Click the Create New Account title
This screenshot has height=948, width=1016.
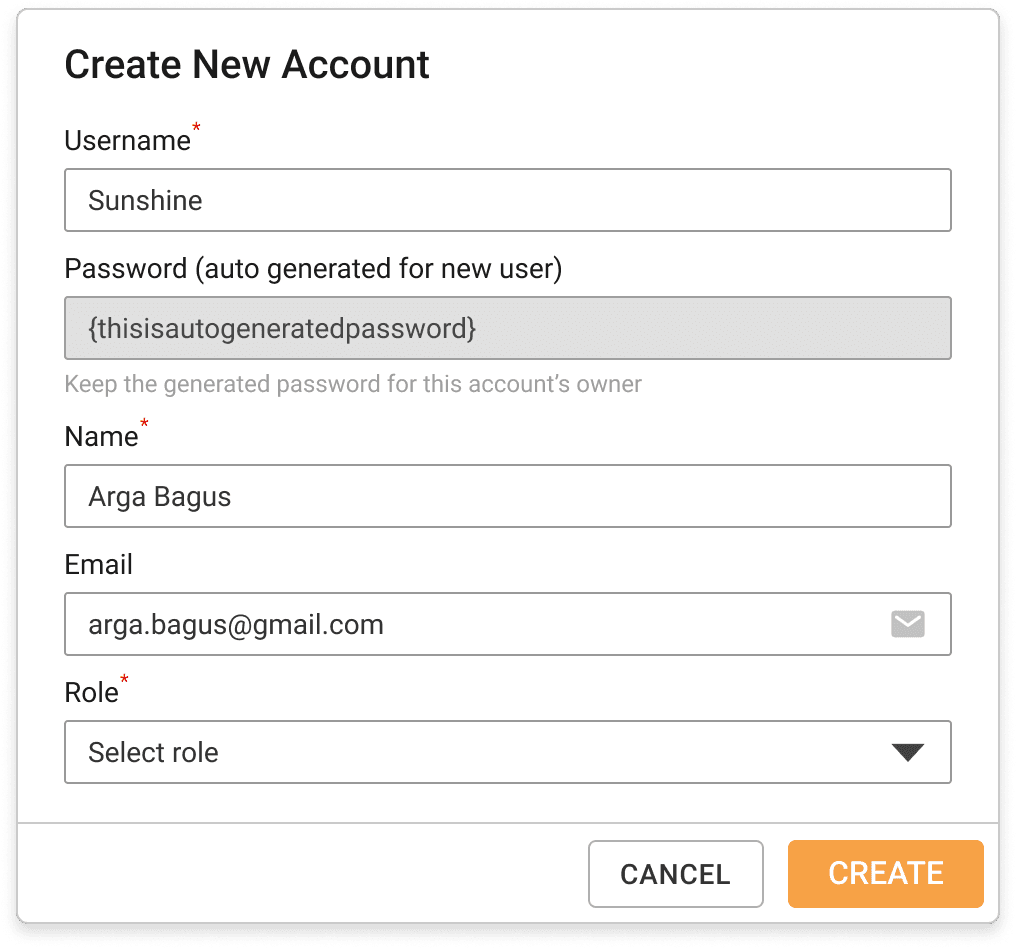click(x=247, y=65)
